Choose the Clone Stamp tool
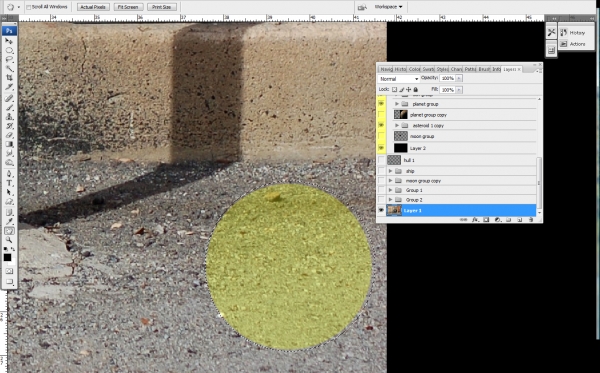The width and height of the screenshot is (600, 373). click(9, 117)
